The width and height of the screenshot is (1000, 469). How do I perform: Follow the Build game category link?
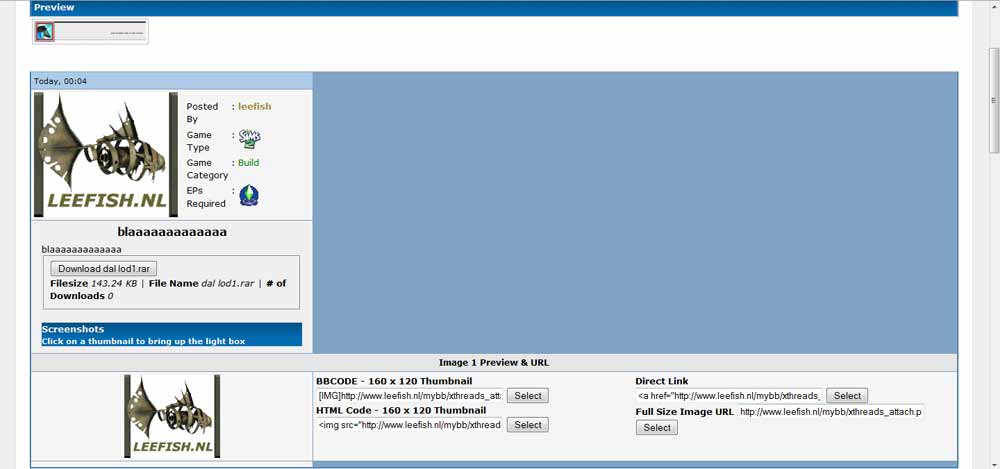click(x=248, y=162)
